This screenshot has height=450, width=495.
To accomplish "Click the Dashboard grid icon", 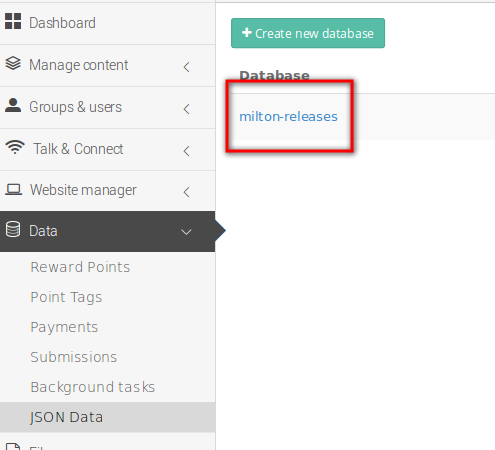I will pos(13,21).
